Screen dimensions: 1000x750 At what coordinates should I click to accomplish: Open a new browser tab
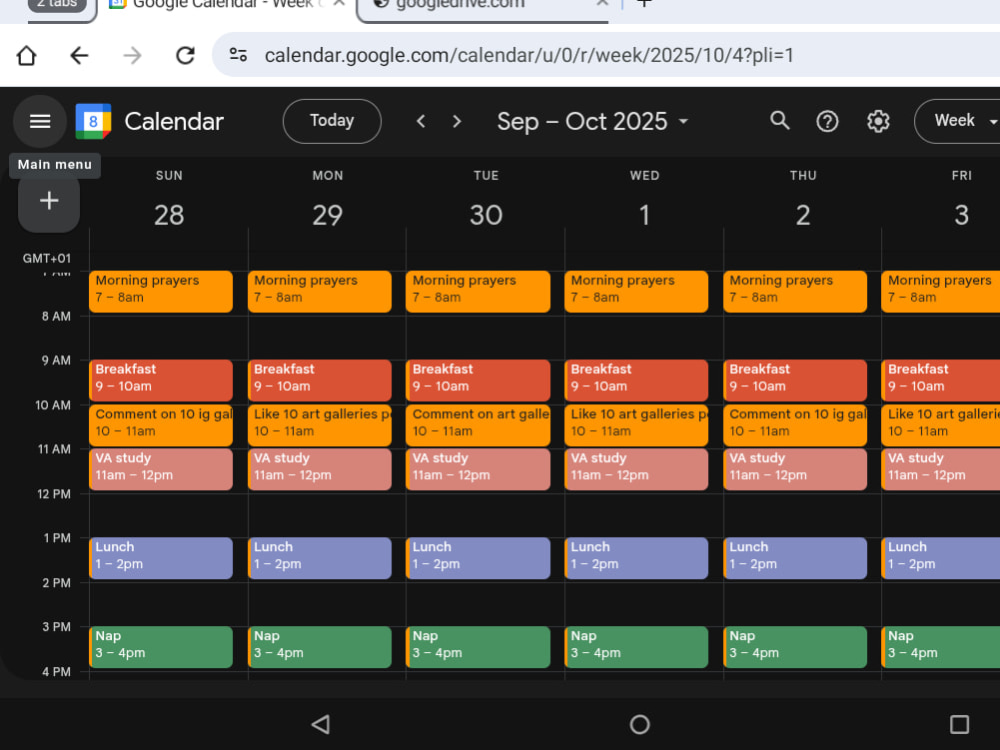(644, 4)
